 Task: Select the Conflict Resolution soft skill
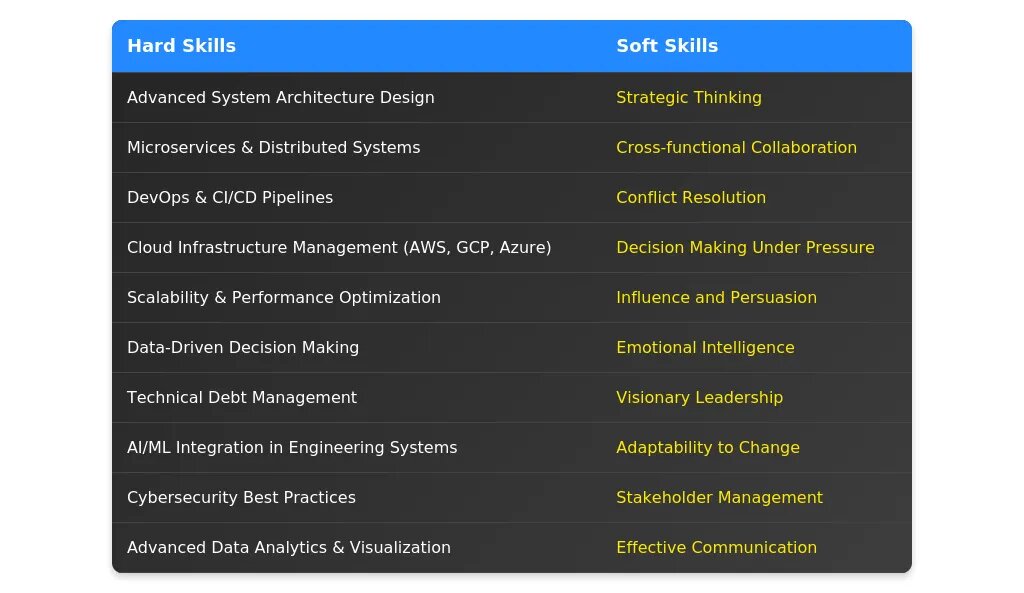690,198
